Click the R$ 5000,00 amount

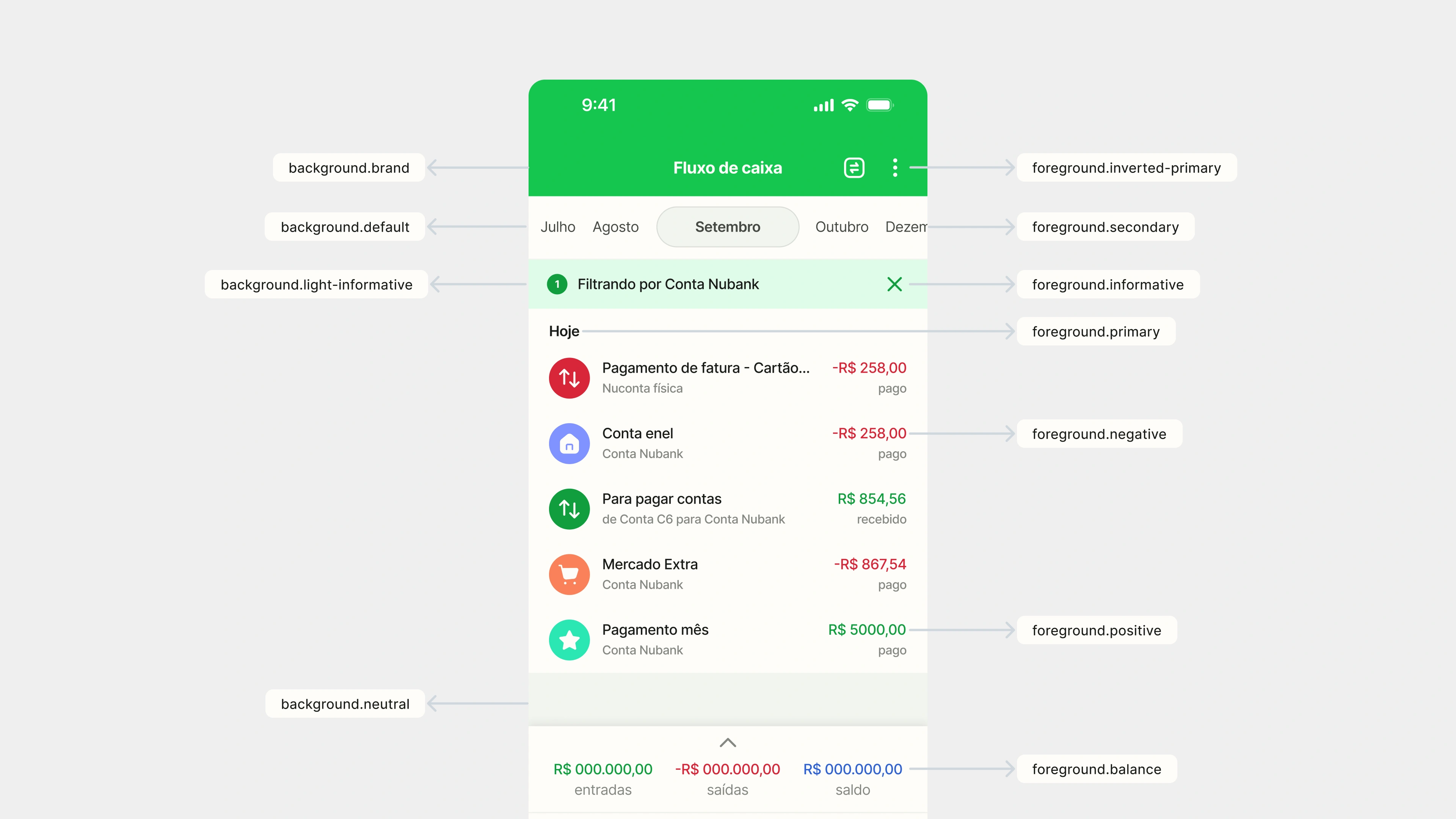coord(867,630)
